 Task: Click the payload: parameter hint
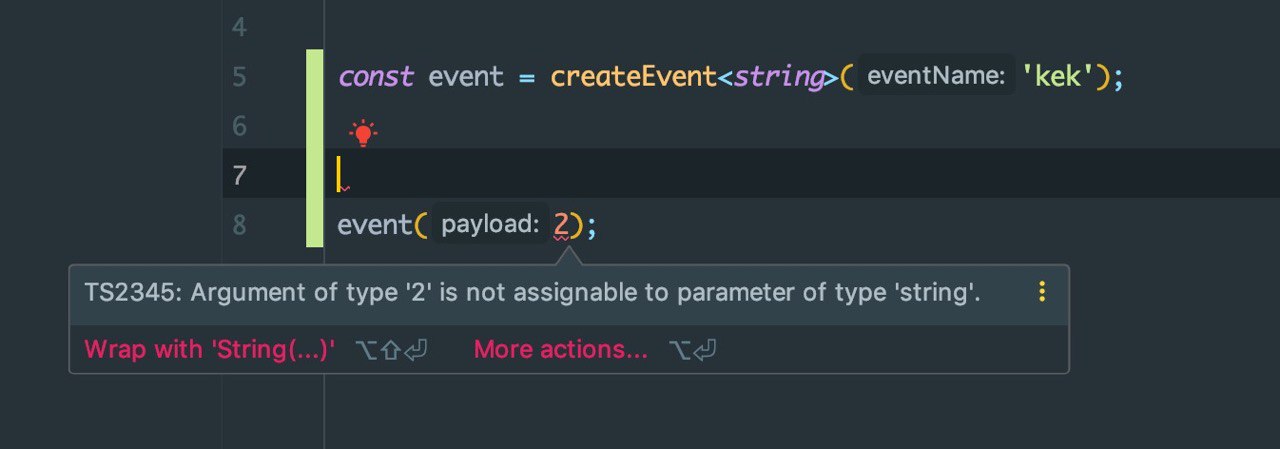coord(489,225)
